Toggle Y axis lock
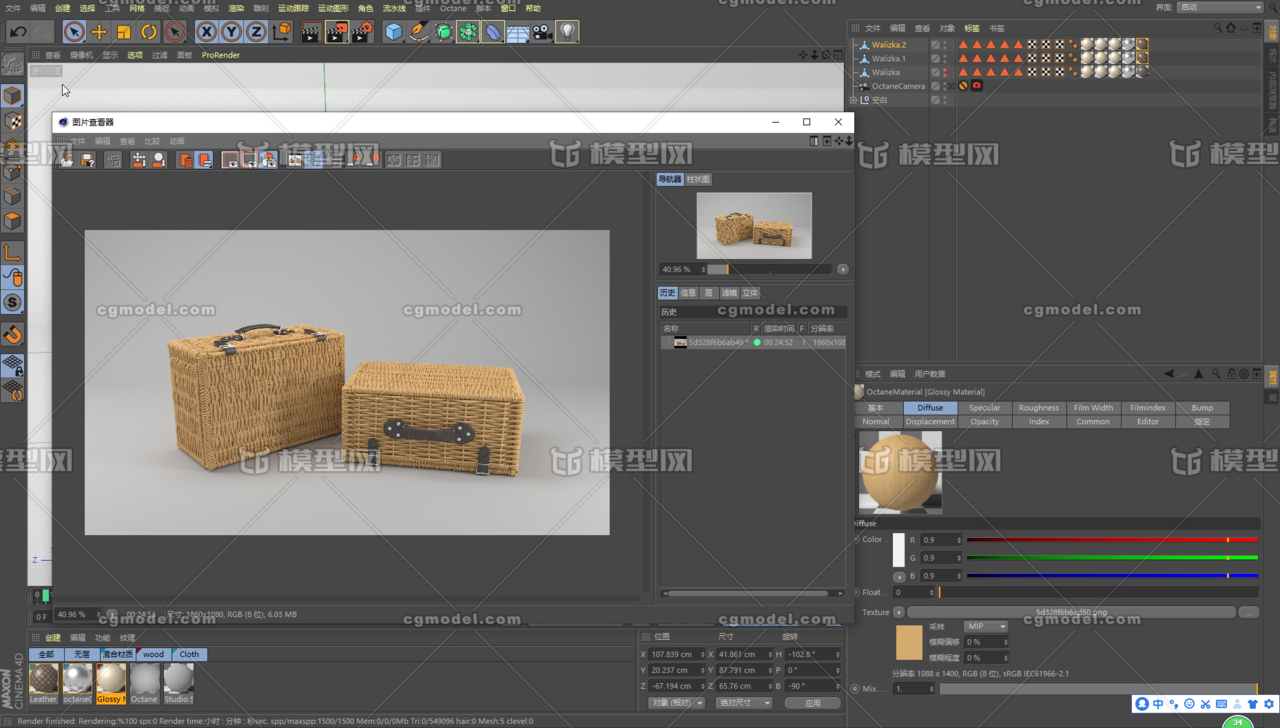Viewport: 1280px width, 728px height. [x=232, y=32]
